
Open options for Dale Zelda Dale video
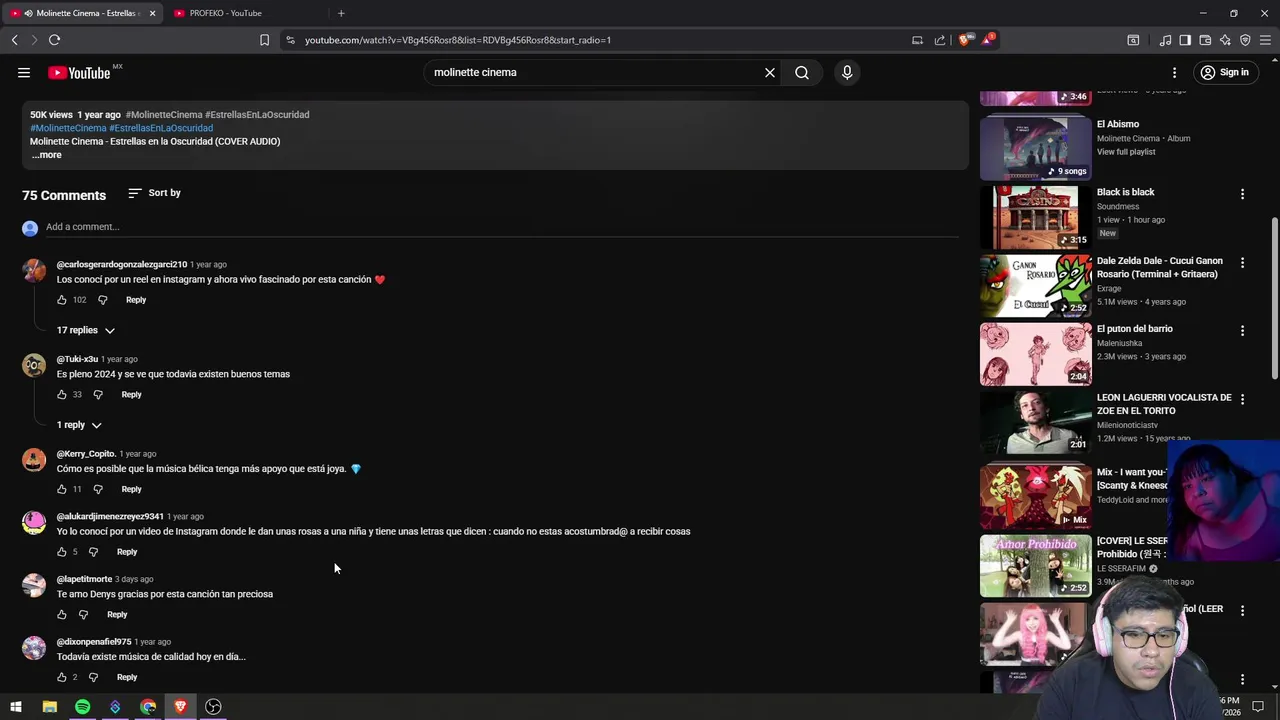(x=1242, y=263)
